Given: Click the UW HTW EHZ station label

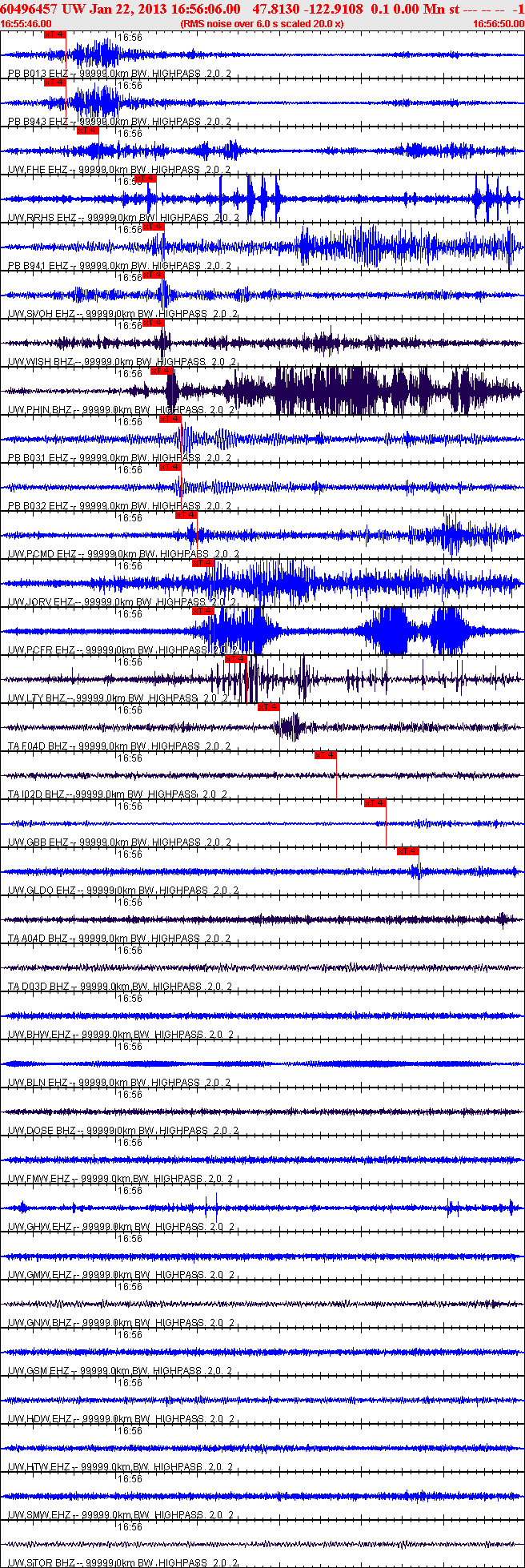Looking at the screenshot, I should pyautogui.click(x=39, y=1467).
